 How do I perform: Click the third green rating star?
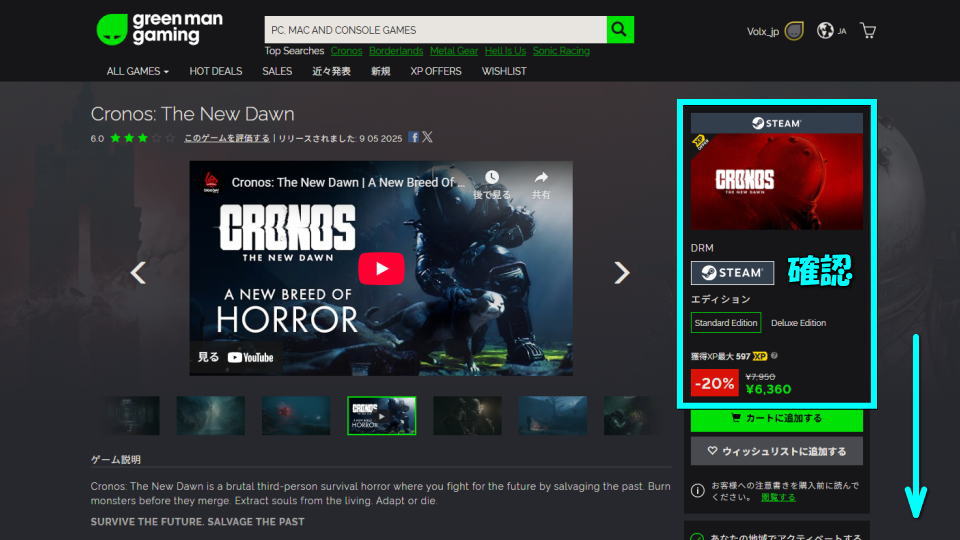pyautogui.click(x=143, y=138)
